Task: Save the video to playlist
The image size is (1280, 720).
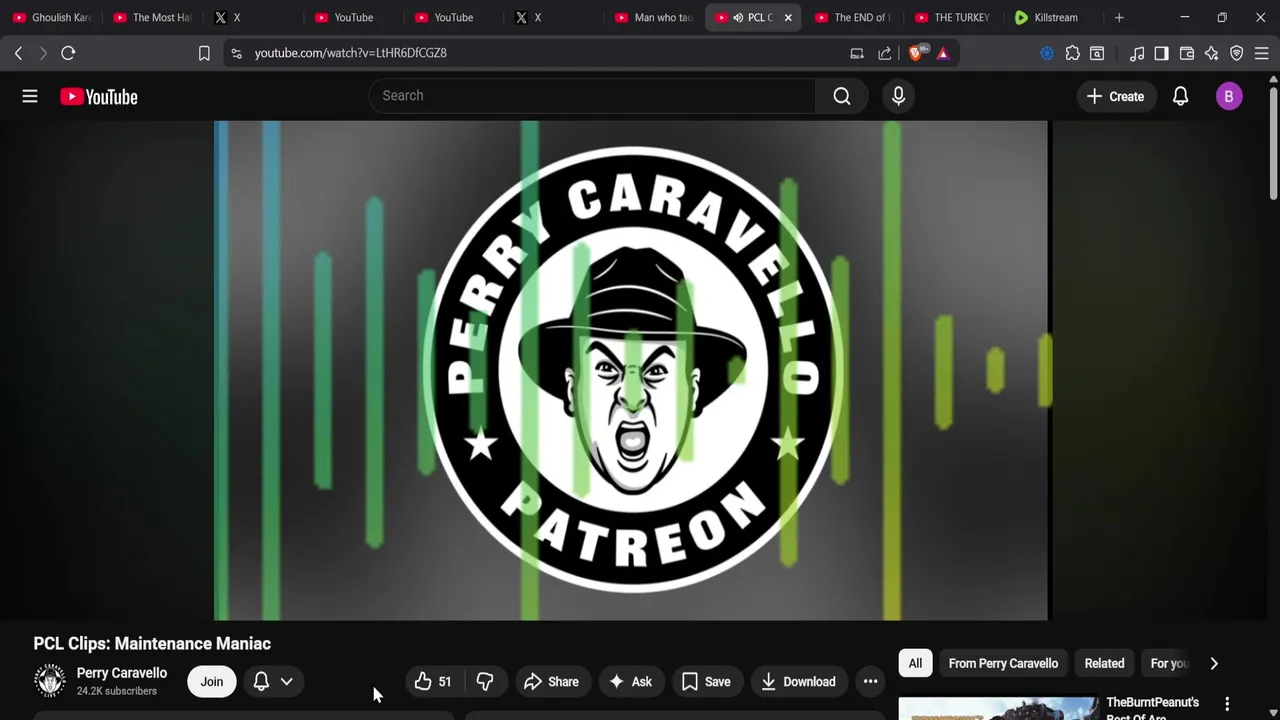Action: click(706, 682)
